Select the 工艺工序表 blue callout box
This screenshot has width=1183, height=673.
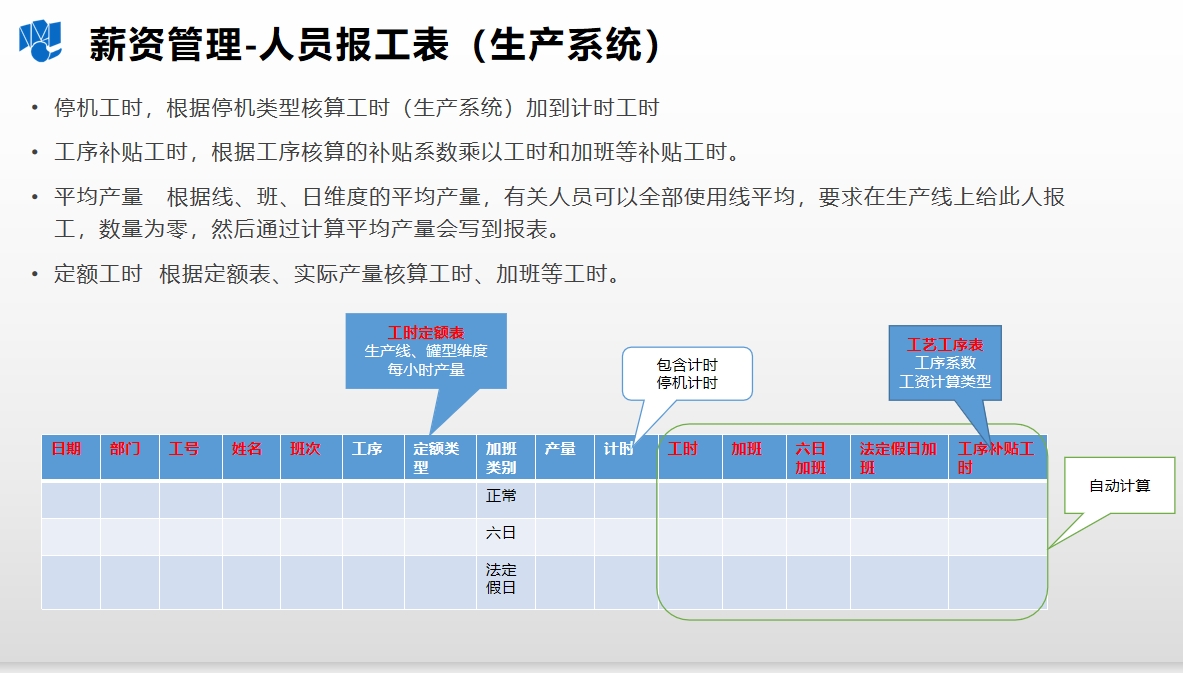[945, 363]
